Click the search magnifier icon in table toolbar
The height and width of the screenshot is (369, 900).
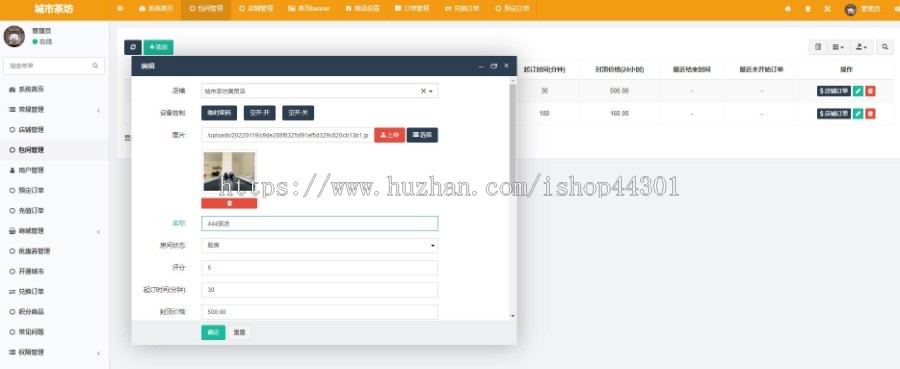(x=885, y=48)
